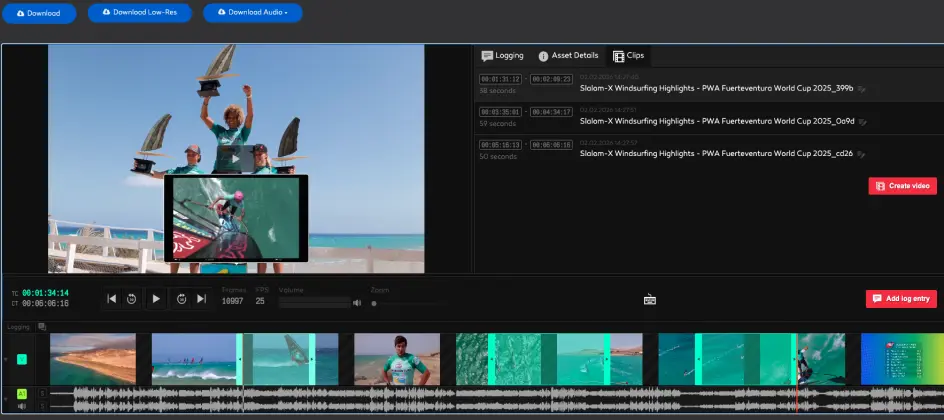
Task: Click the blue Download button
Action: coord(39,13)
